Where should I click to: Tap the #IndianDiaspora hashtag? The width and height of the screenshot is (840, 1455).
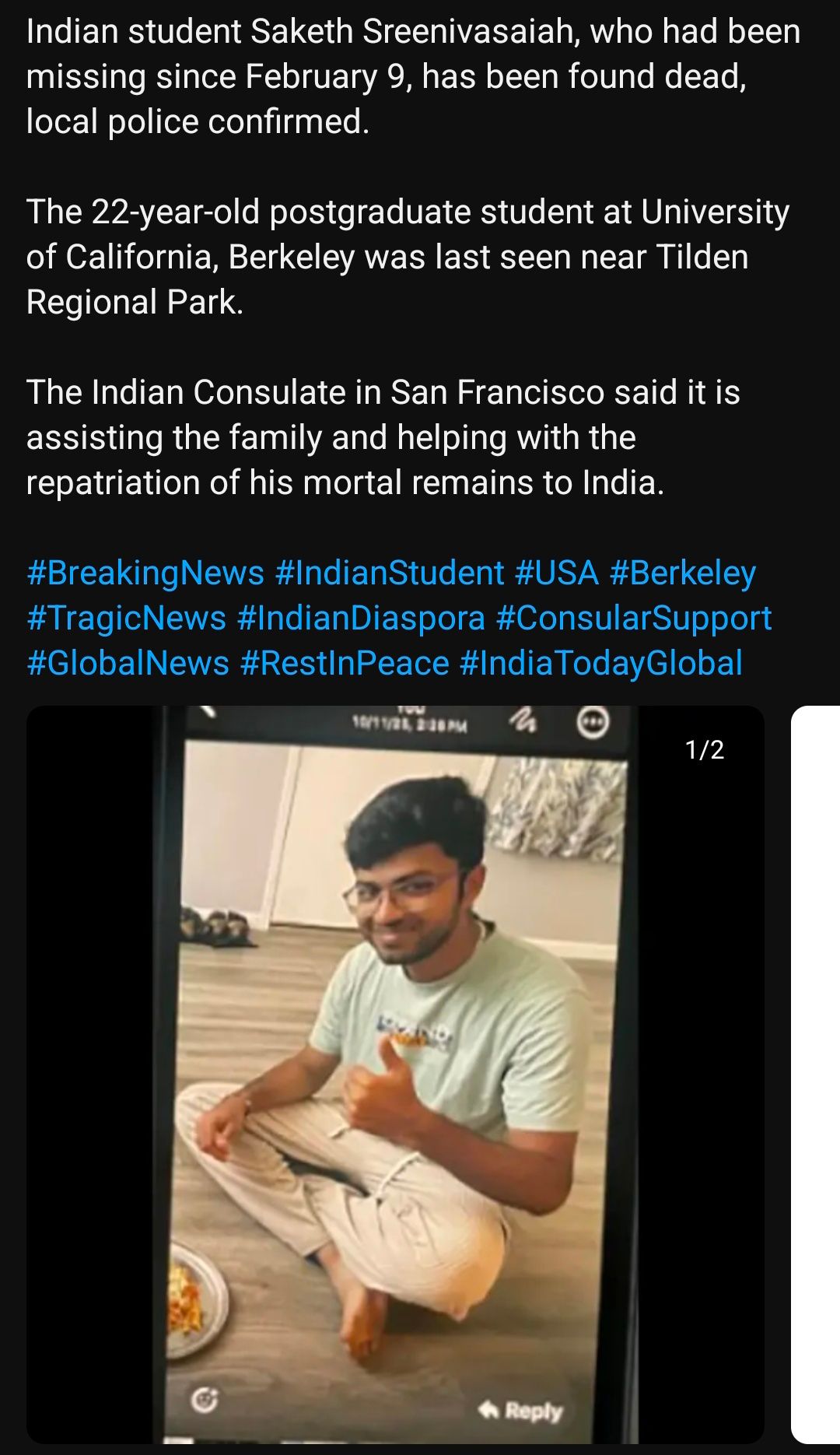tap(361, 619)
